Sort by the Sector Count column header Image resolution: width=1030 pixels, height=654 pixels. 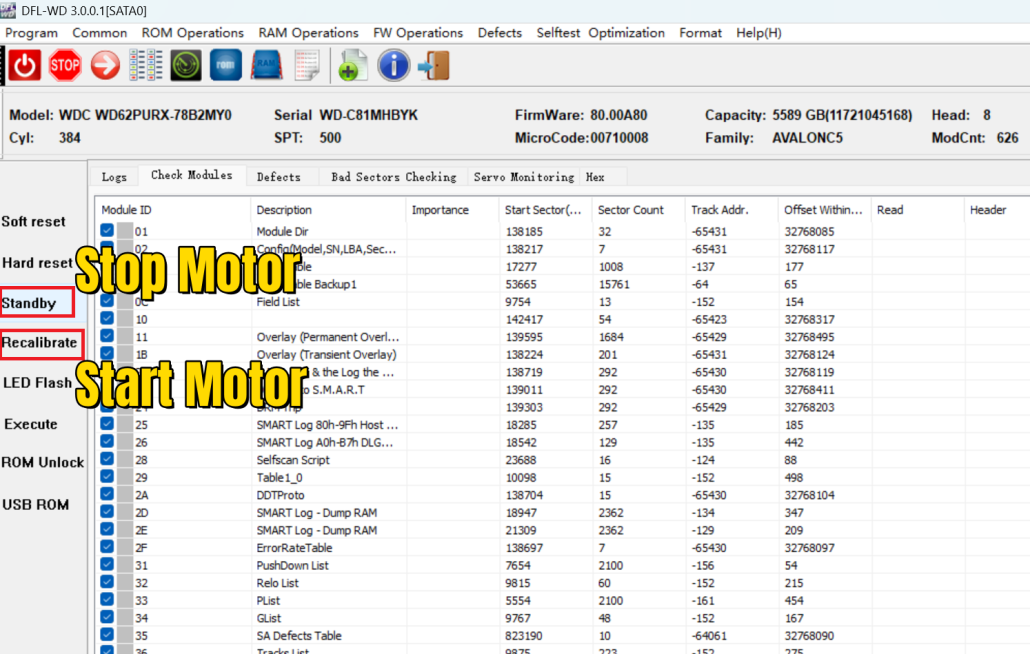[x=638, y=210]
